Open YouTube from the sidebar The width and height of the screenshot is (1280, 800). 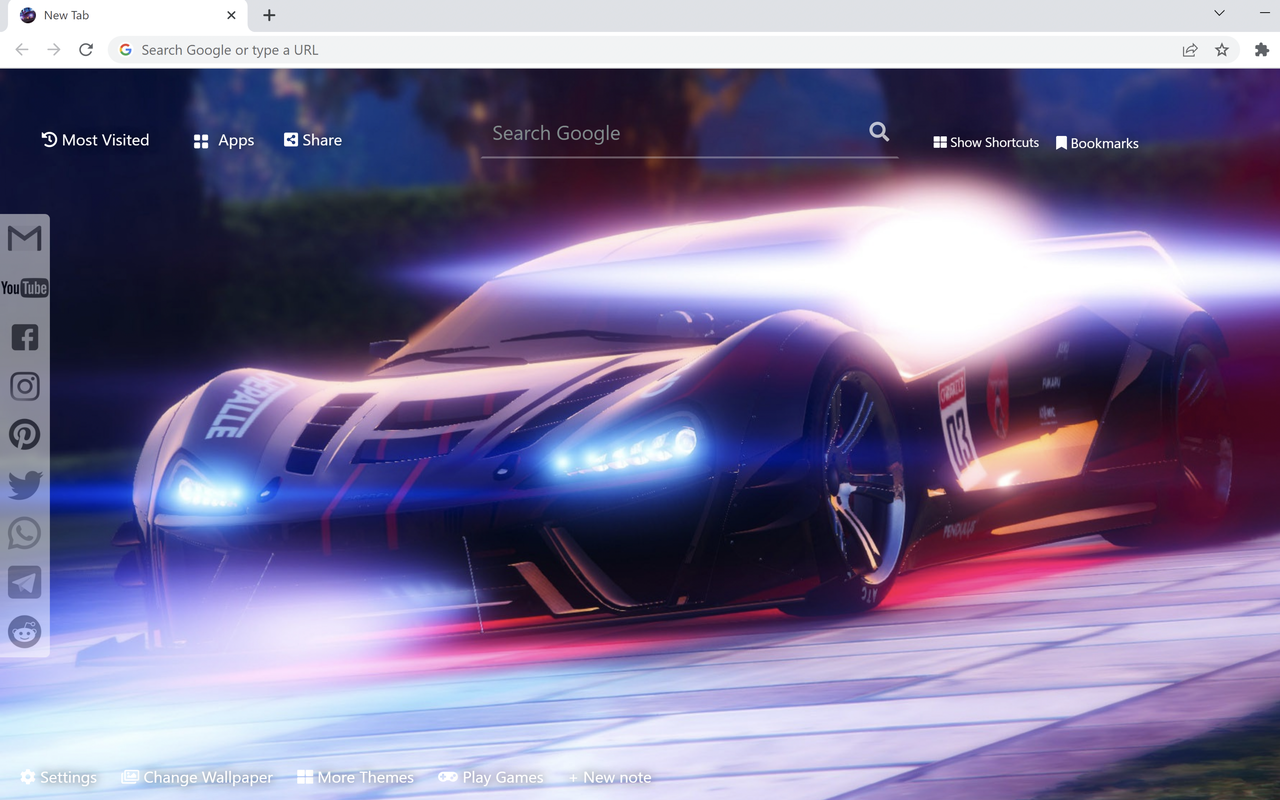25,288
